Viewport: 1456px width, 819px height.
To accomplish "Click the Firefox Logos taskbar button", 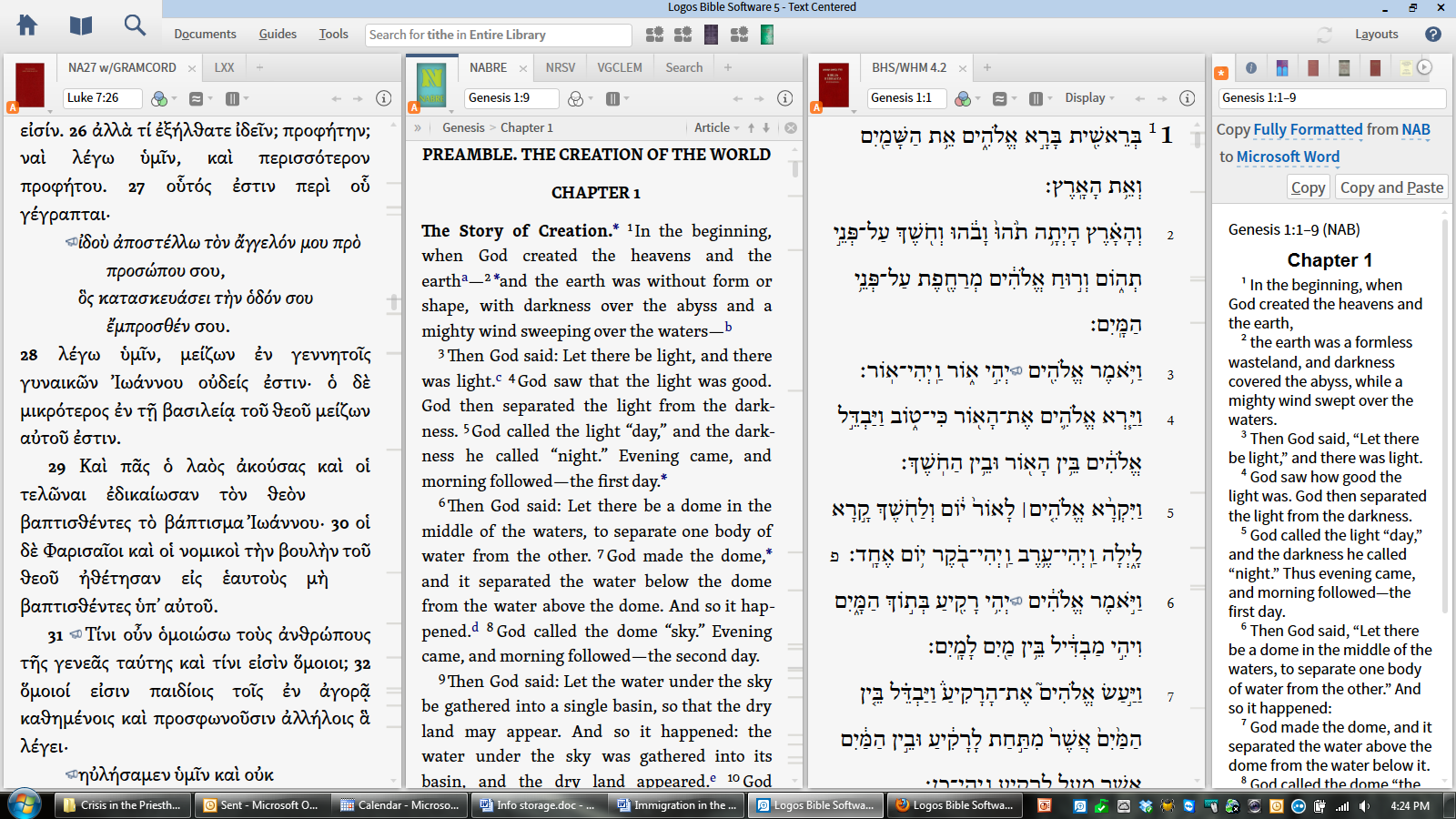I will [x=955, y=805].
